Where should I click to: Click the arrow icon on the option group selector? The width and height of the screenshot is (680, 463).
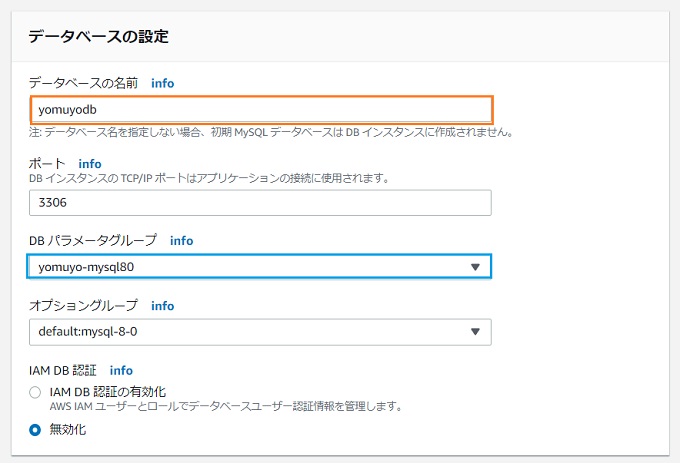475,332
